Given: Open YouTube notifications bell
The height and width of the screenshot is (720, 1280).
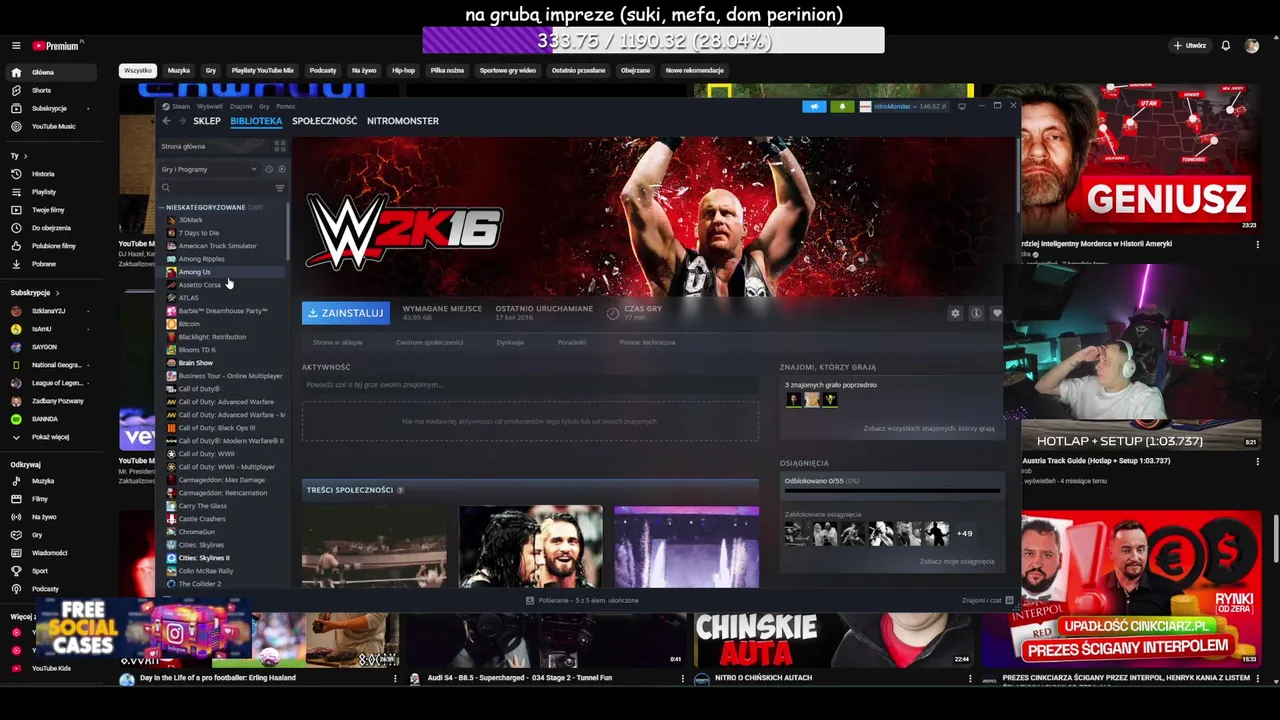Looking at the screenshot, I should (x=1226, y=46).
